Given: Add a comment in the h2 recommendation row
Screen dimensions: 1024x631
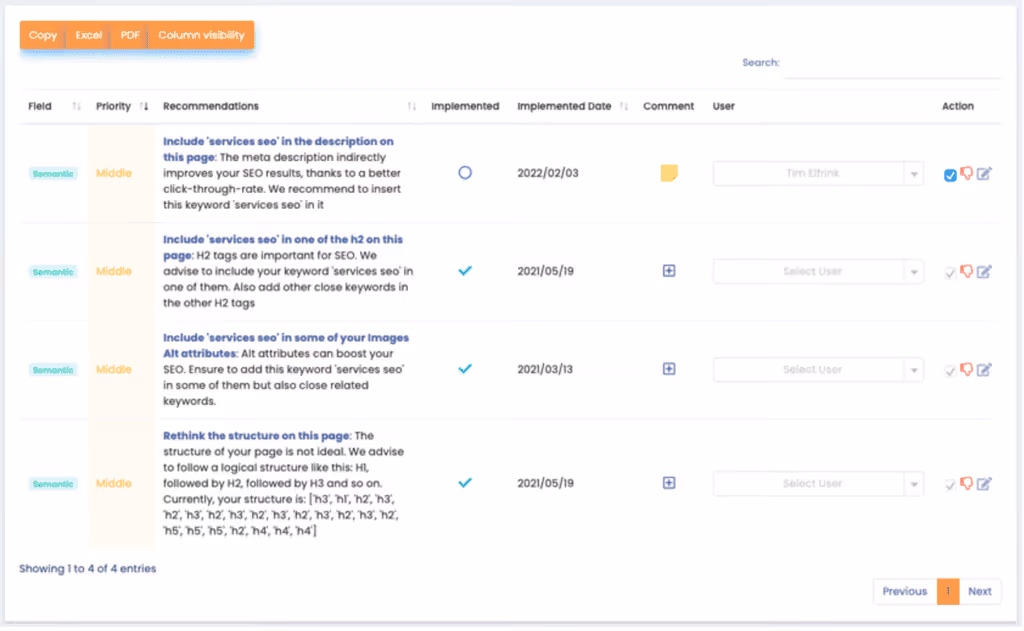Looking at the screenshot, I should [669, 271].
